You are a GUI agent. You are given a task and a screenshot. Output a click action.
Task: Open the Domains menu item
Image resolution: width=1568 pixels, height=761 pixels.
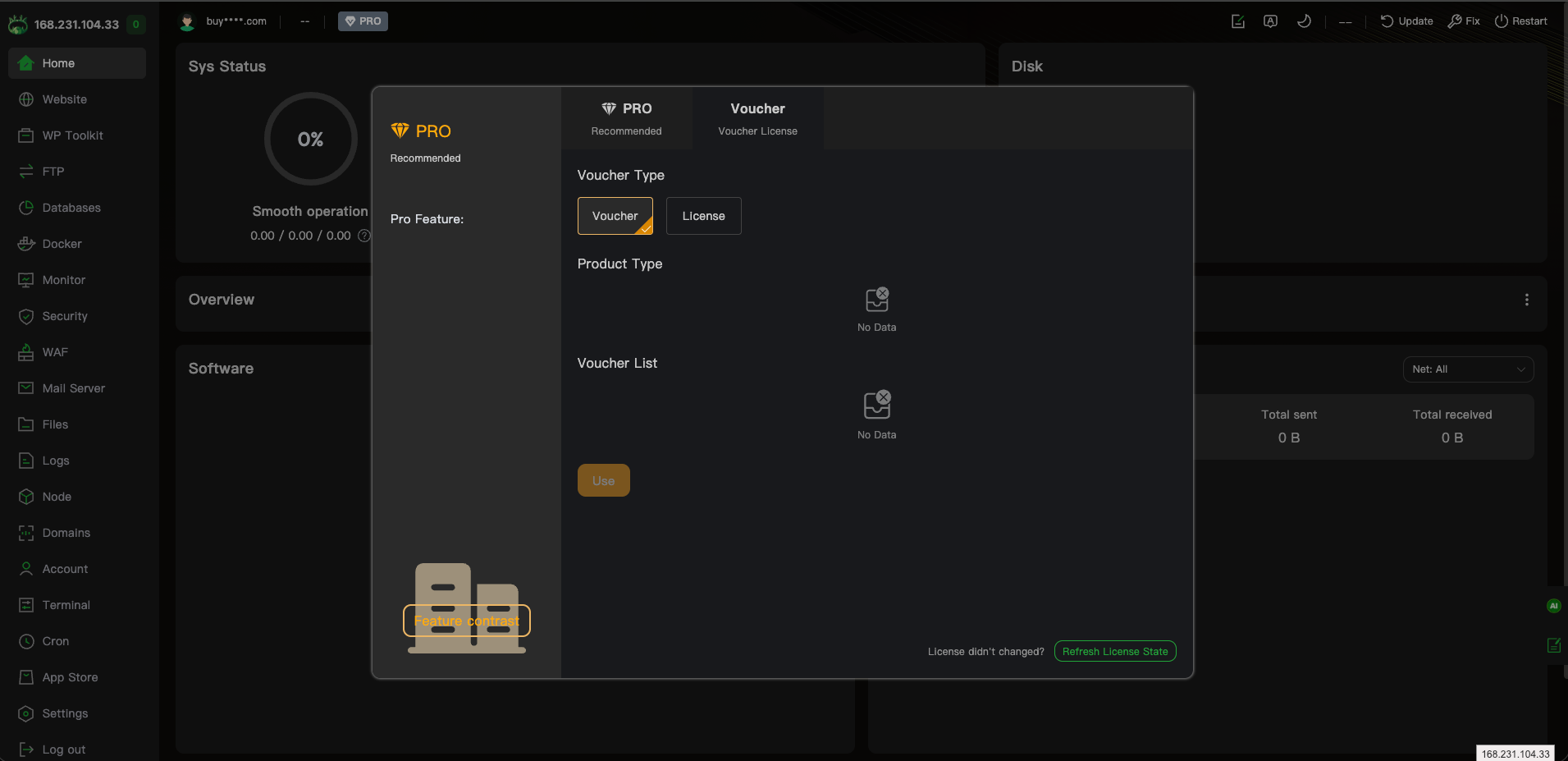pos(77,533)
